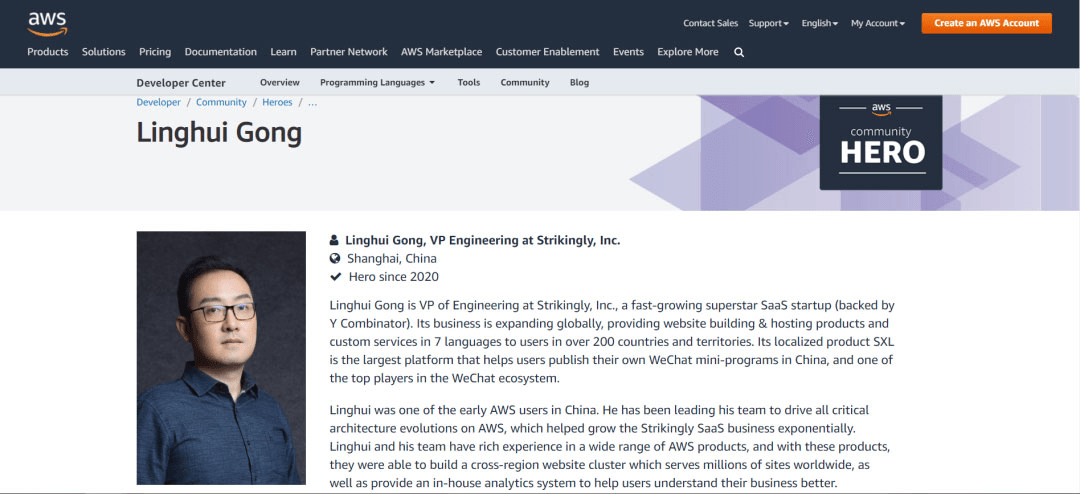Click the Developer breadcrumb link
Image resolution: width=1080 pixels, height=494 pixels.
pos(158,102)
